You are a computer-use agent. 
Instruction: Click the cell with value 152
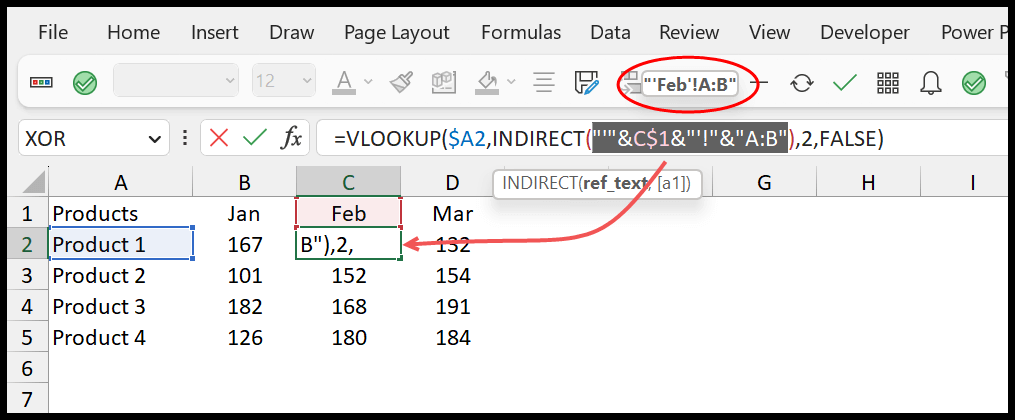pyautogui.click(x=348, y=276)
